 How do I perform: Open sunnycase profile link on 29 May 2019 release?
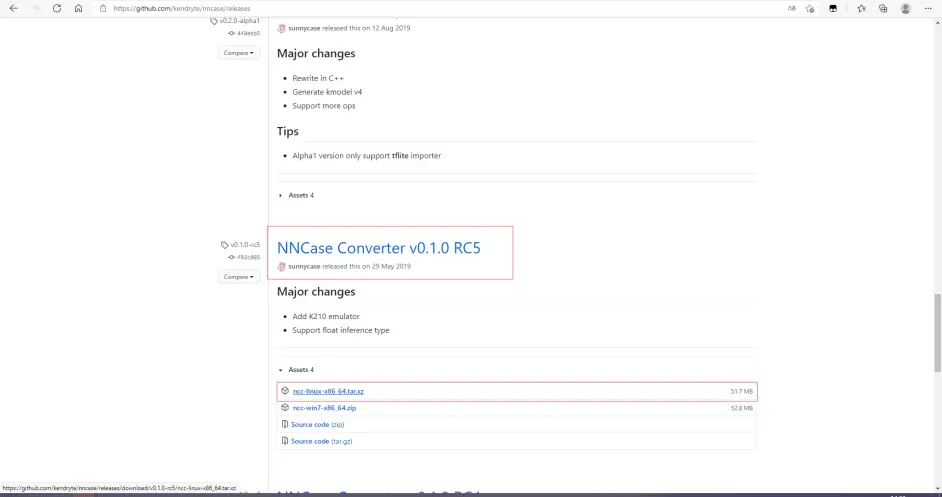(x=304, y=266)
